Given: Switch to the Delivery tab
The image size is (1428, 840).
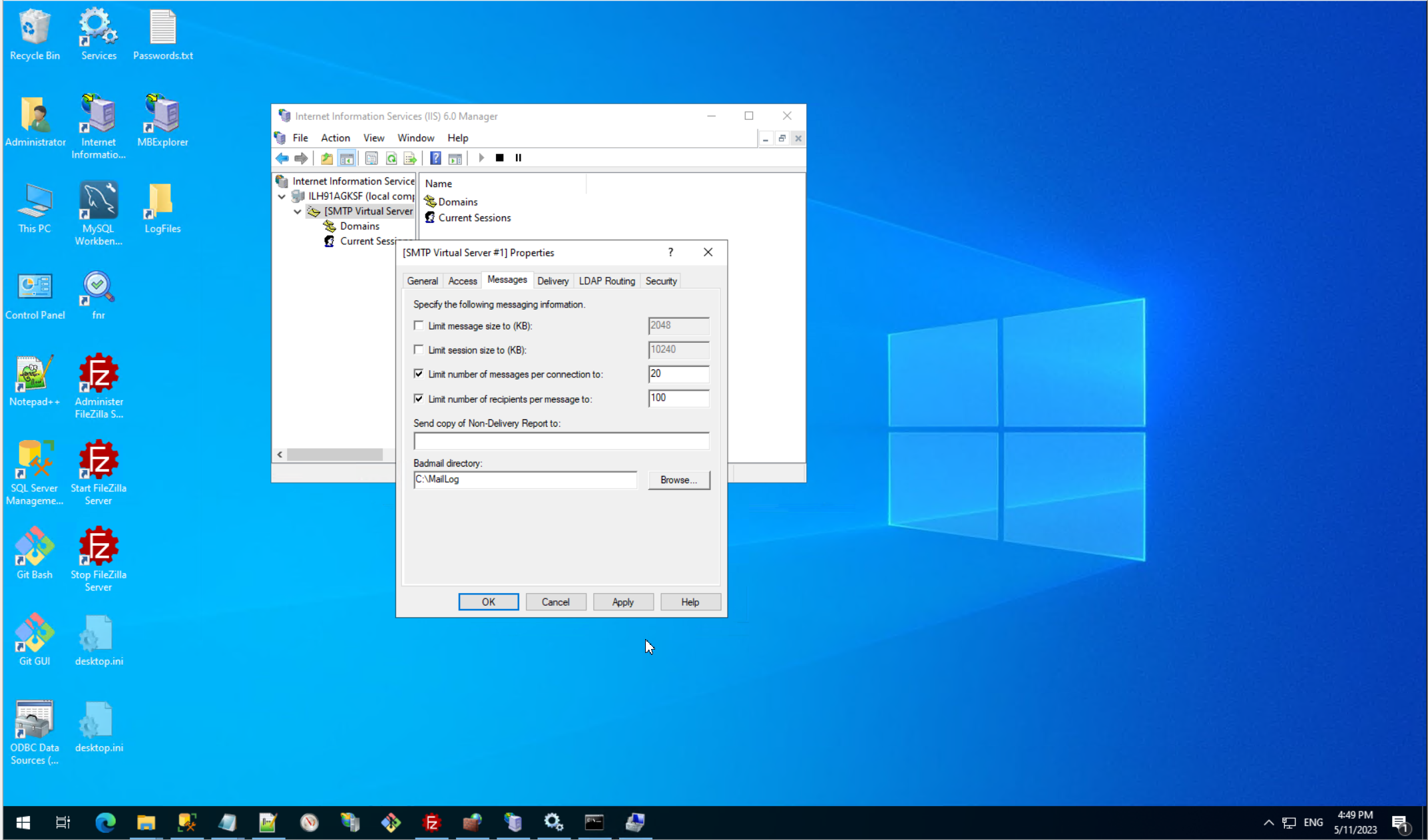Looking at the screenshot, I should [553, 281].
